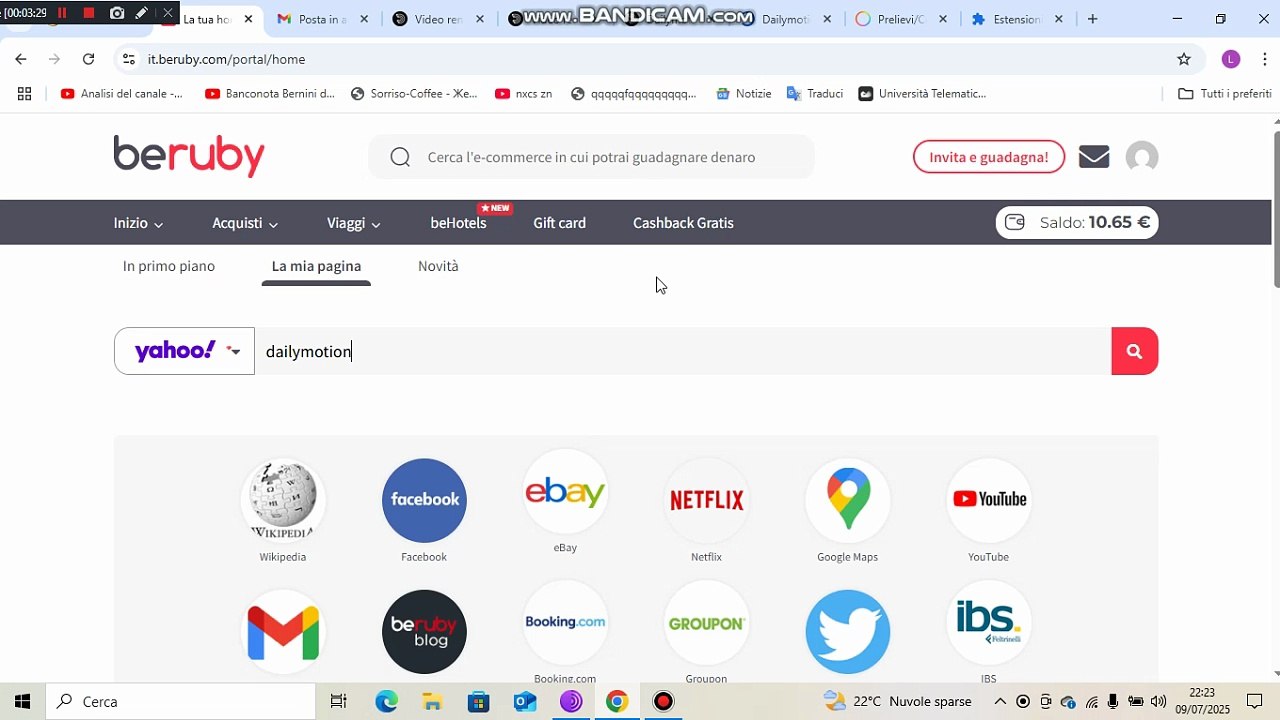The height and width of the screenshot is (720, 1280).
Task: Open the Netflix shortcut icon
Action: point(706,500)
